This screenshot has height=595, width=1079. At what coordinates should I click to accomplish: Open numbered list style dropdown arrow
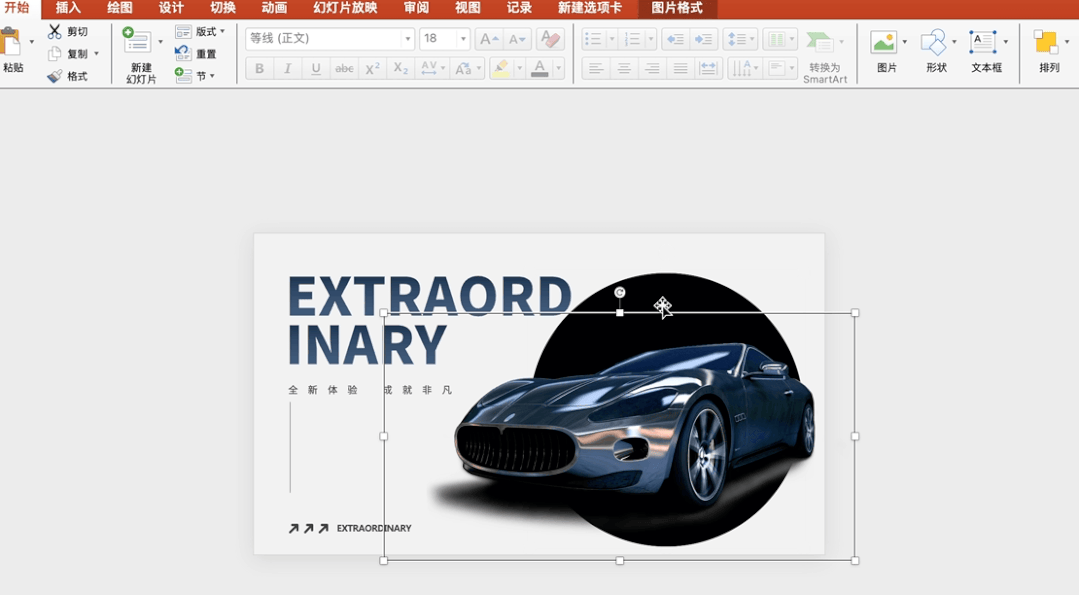pyautogui.click(x=651, y=39)
